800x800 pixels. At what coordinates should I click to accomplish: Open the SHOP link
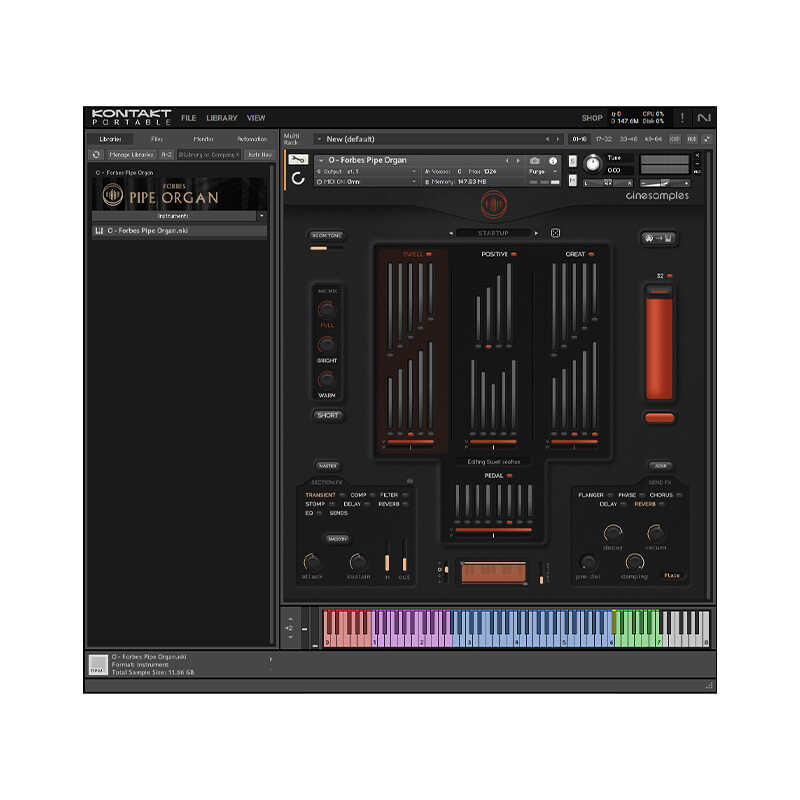pyautogui.click(x=592, y=118)
